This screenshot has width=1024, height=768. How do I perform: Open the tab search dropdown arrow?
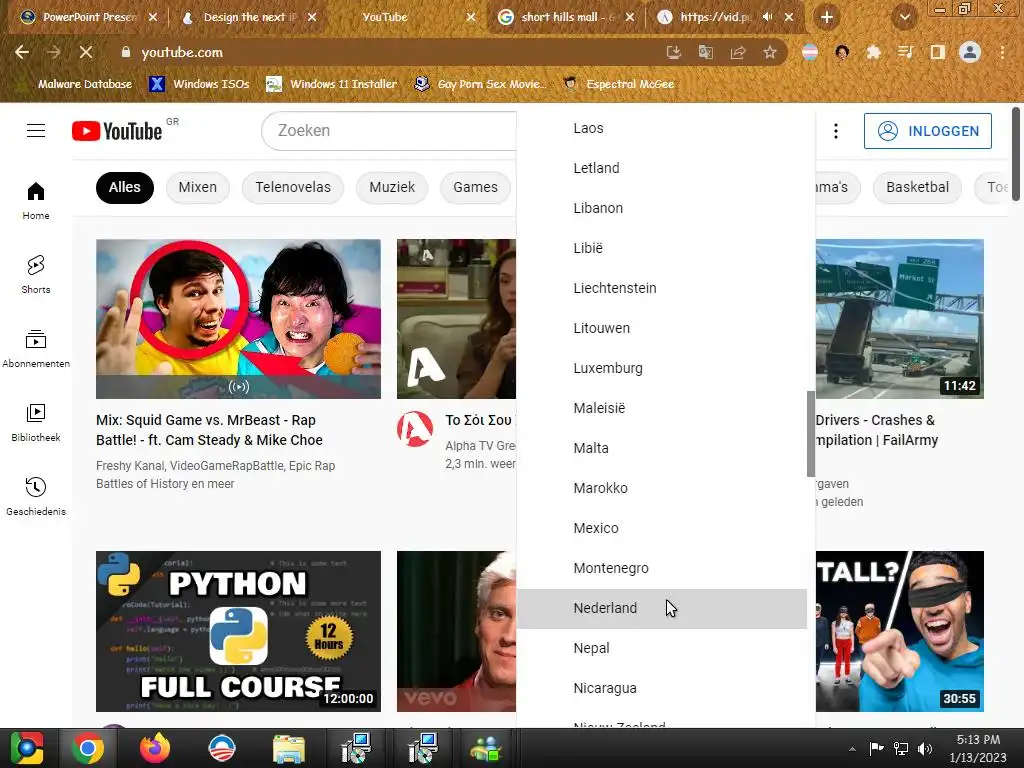point(904,17)
